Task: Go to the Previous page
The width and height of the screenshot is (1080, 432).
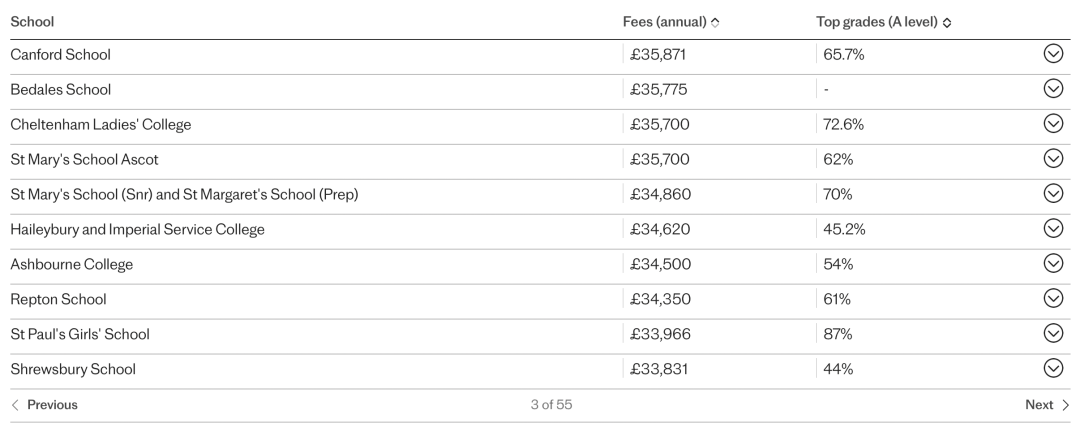Action: [x=44, y=405]
